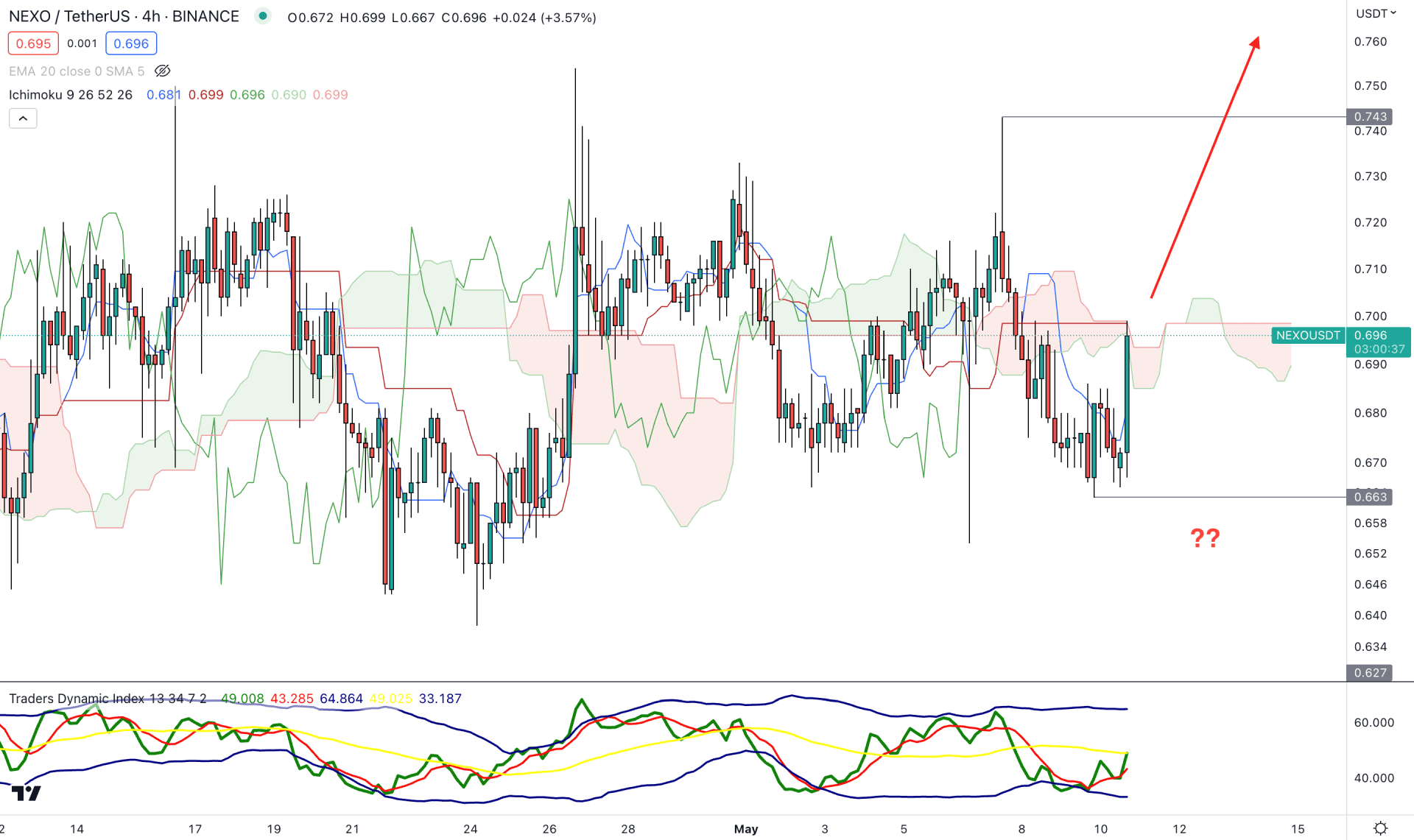This screenshot has height=840, width=1414.
Task: Select the NEXO / TetherUS symbol title
Action: pyautogui.click(x=124, y=16)
